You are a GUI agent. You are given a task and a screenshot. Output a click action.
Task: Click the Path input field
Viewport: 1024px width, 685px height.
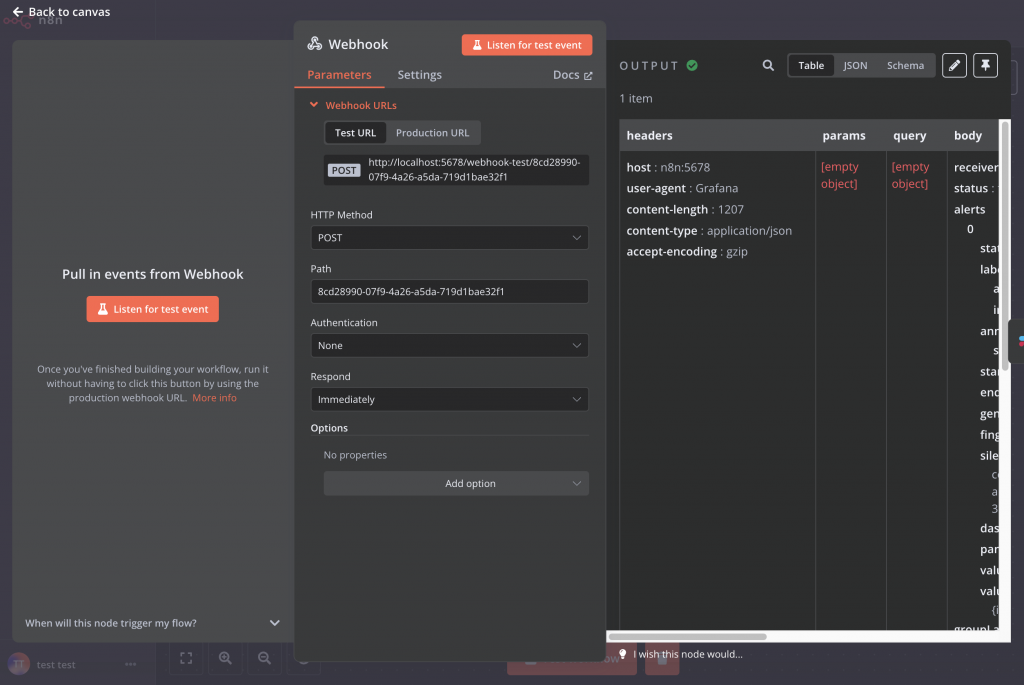pos(449,291)
